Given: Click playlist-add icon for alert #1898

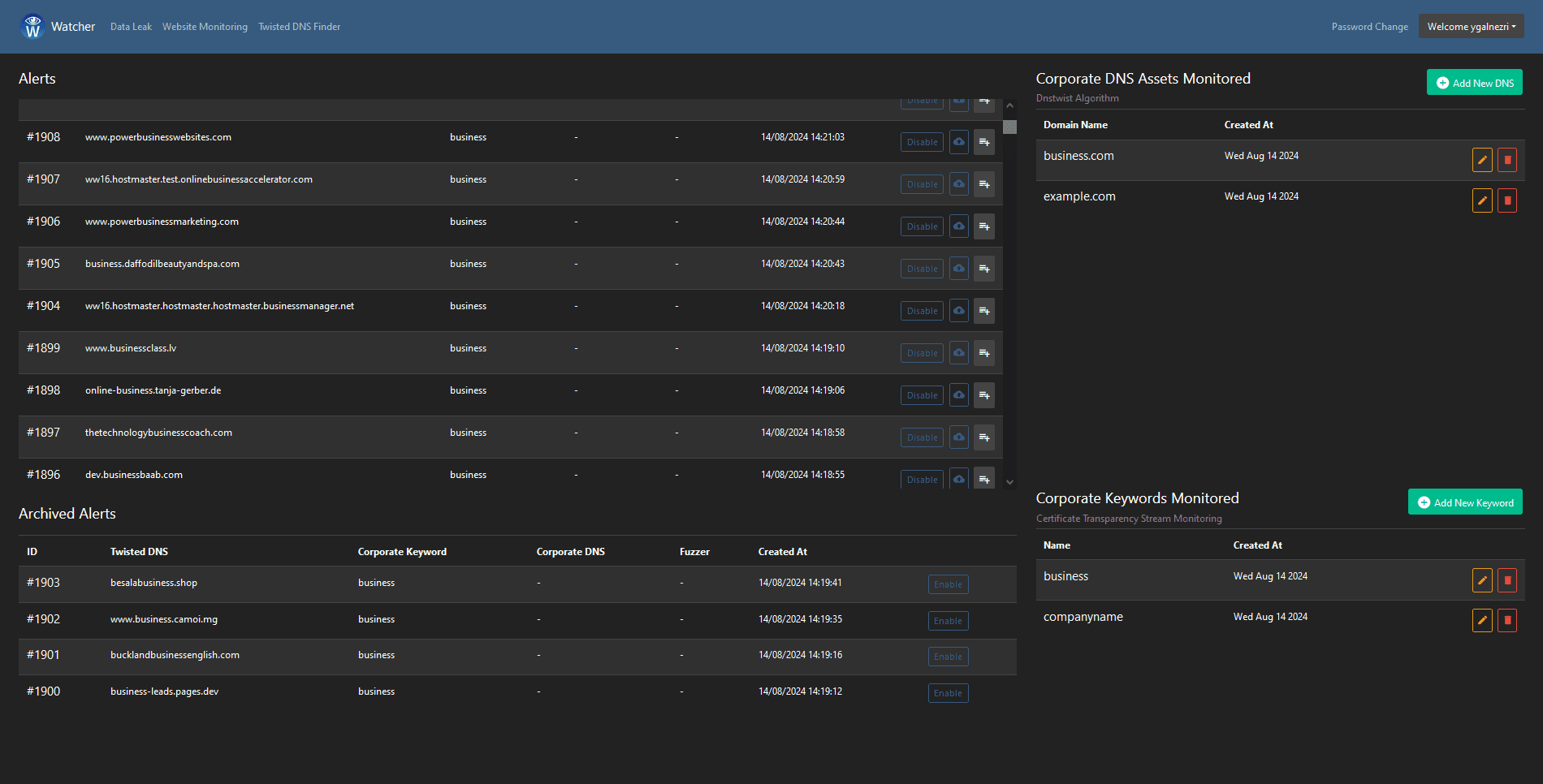Looking at the screenshot, I should pyautogui.click(x=984, y=395).
